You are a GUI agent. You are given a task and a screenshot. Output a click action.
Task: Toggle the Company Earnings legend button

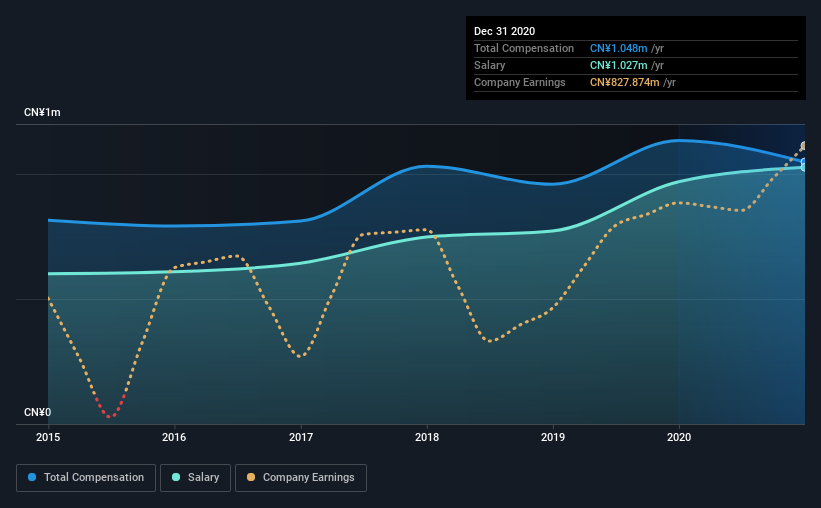point(301,478)
